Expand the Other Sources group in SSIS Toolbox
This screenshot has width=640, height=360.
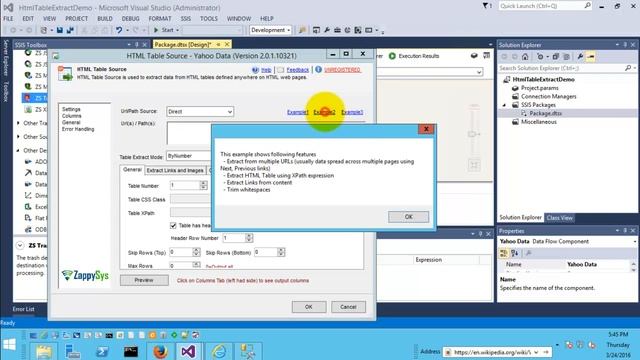(18, 137)
